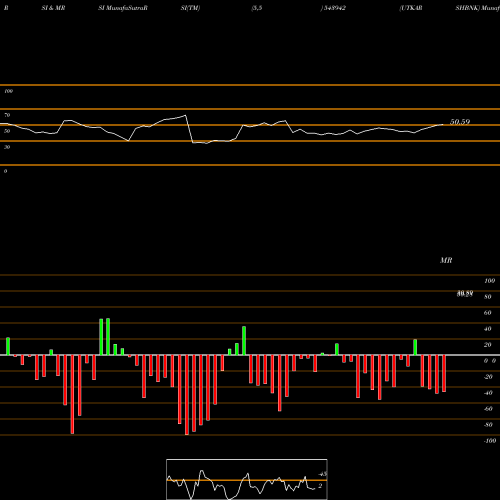Click the 60 label on MR axis
This screenshot has width=500, height=500.
(488, 313)
